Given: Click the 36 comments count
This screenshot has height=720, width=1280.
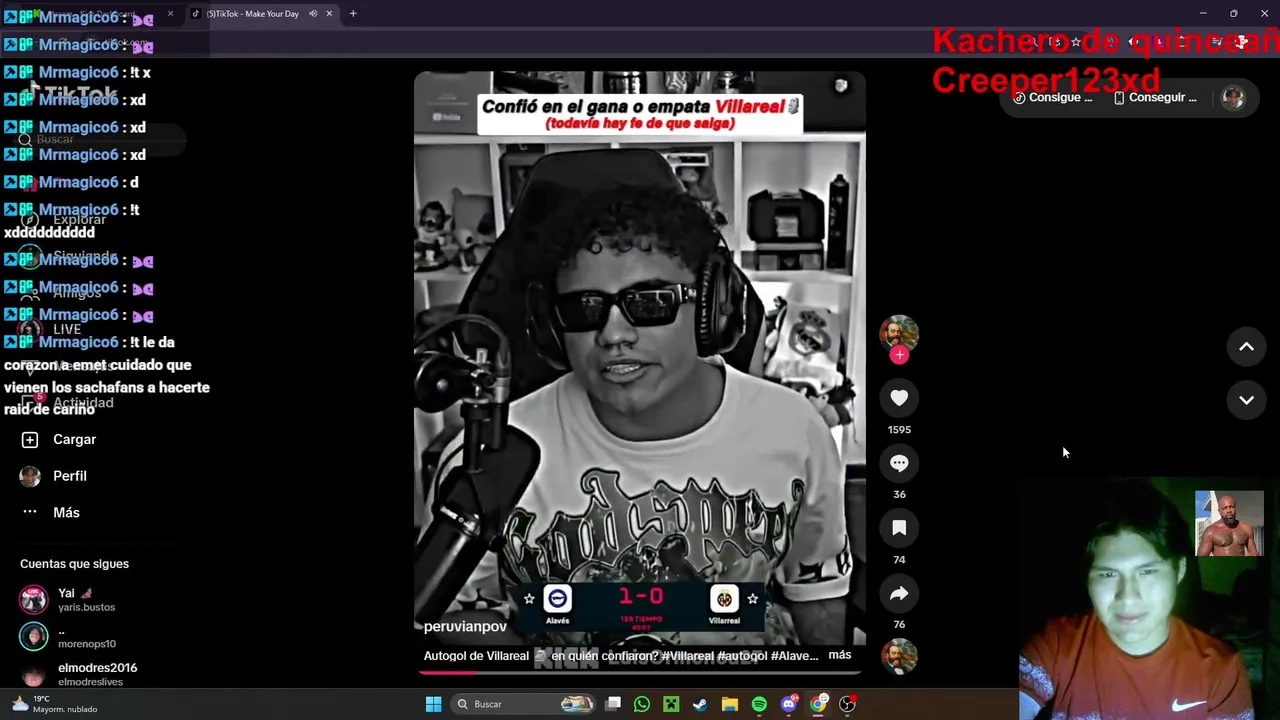Looking at the screenshot, I should [899, 494].
